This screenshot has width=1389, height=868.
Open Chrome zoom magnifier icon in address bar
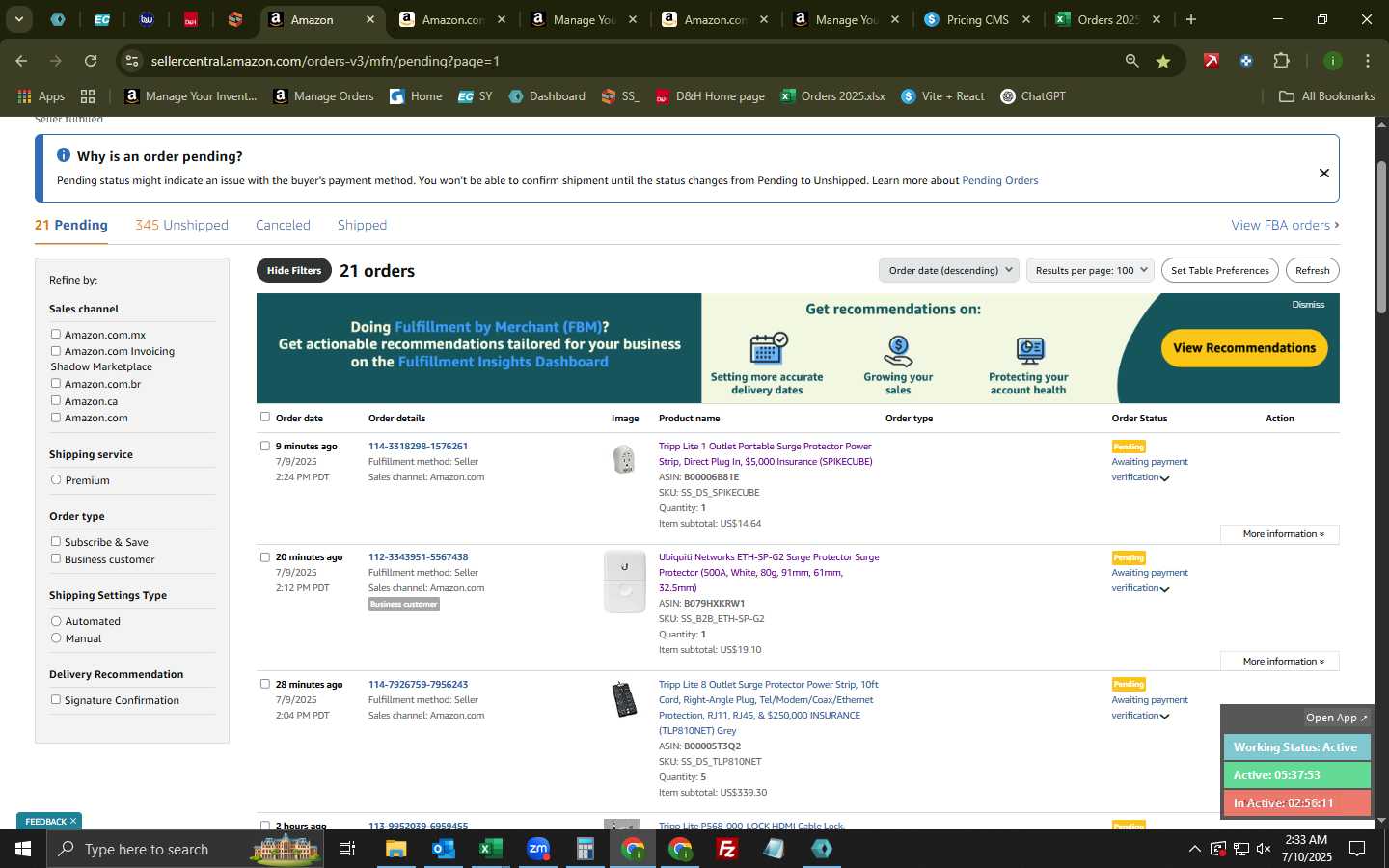pos(1131,61)
